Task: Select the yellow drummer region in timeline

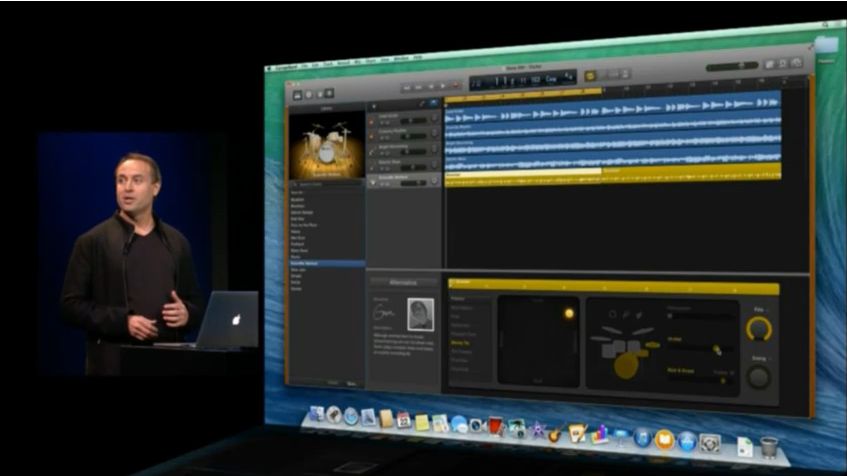Action: click(613, 176)
